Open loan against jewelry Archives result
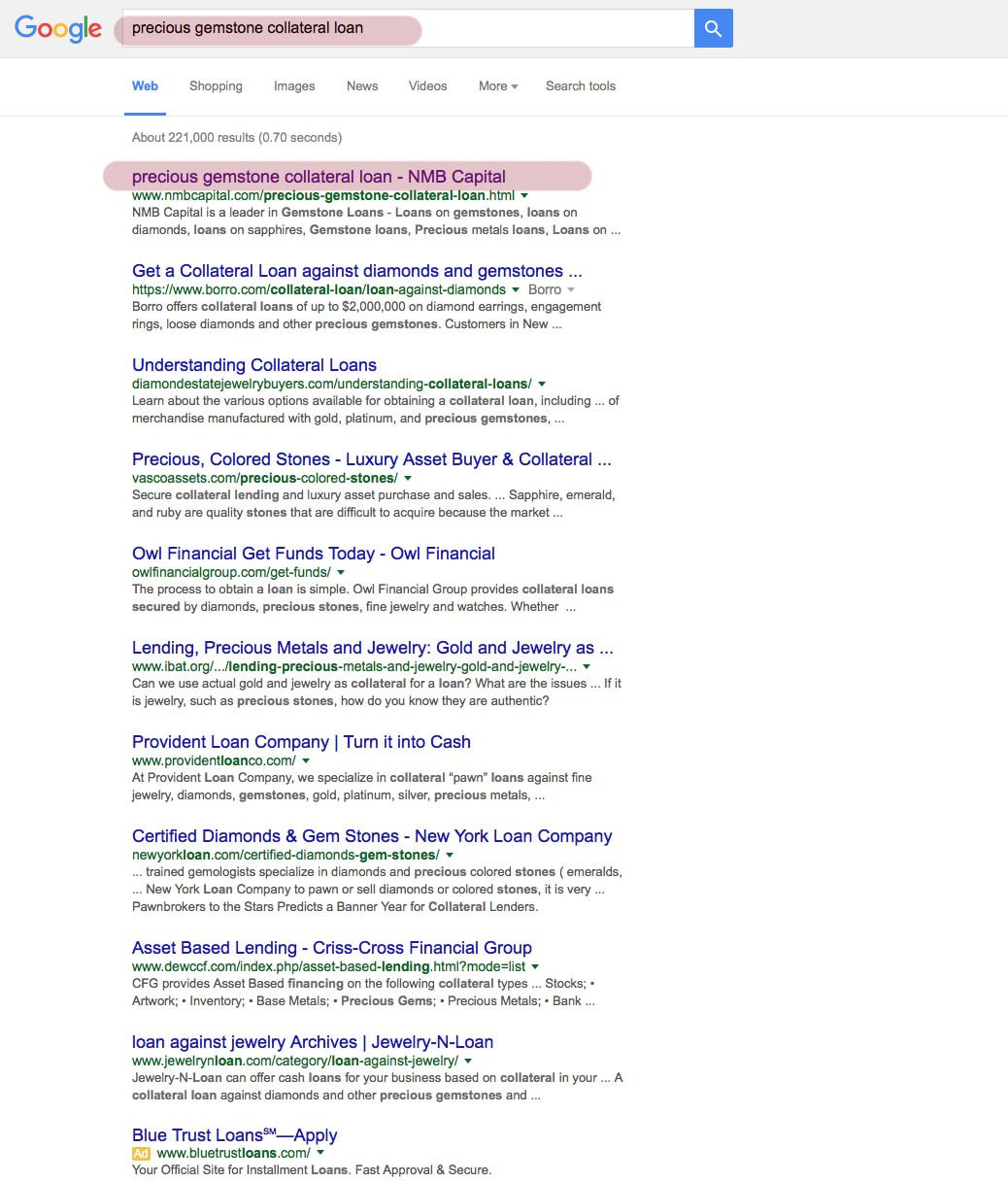The height and width of the screenshot is (1181, 1008). (x=313, y=1042)
